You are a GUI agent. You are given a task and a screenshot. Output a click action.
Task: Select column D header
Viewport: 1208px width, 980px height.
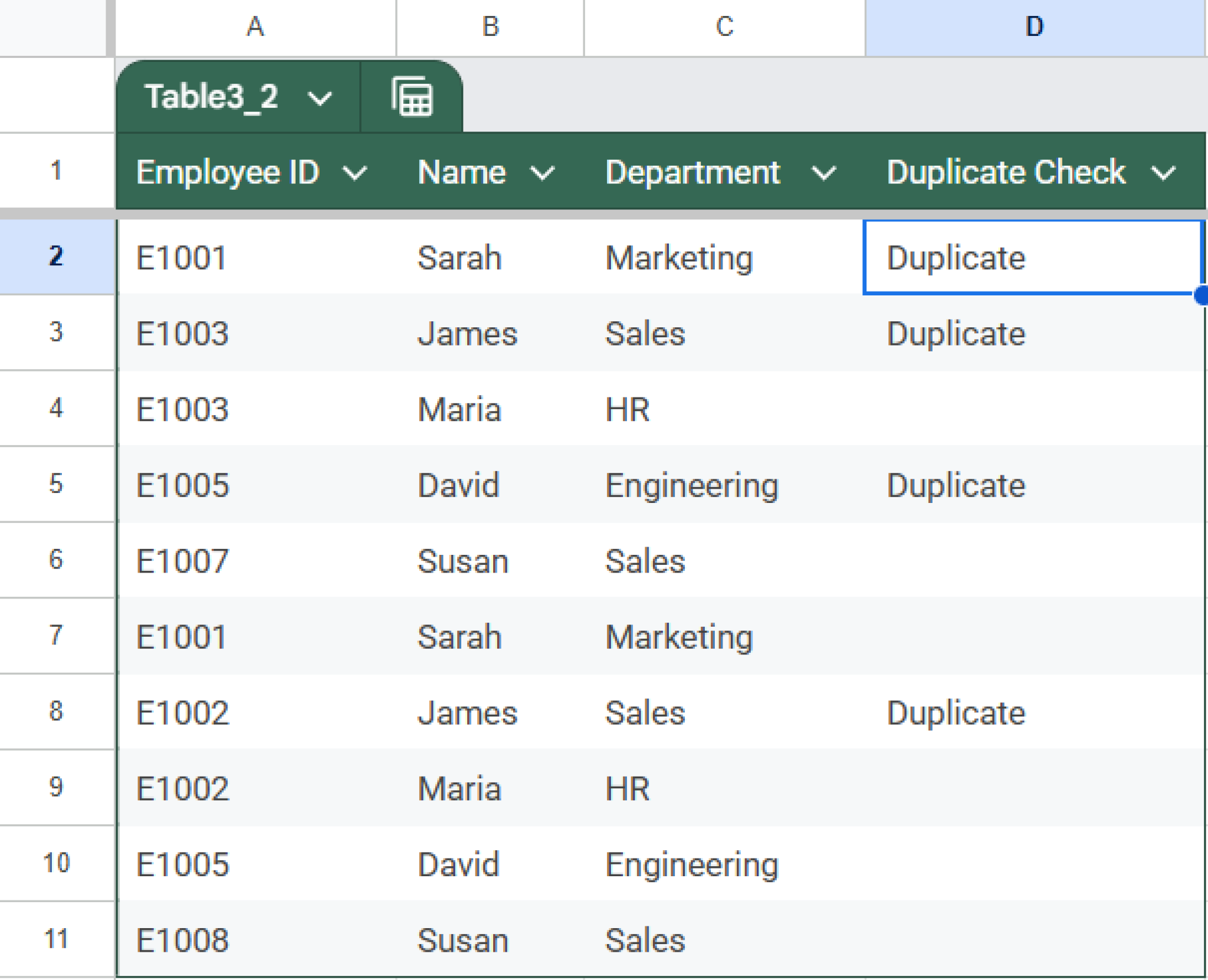[x=1034, y=25]
